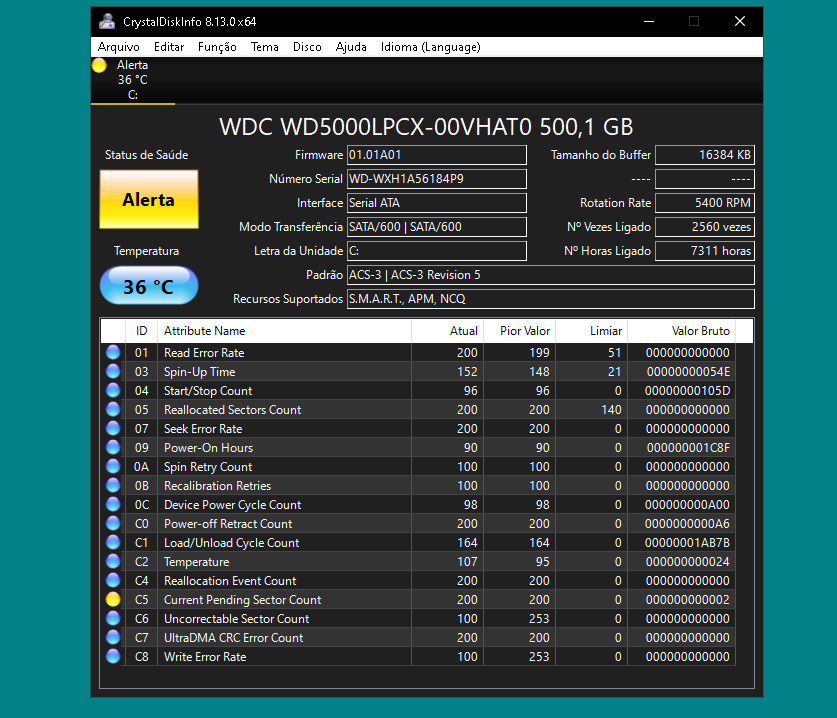Click the Tamanho do Buffer value 16384 KB

[x=705, y=155]
